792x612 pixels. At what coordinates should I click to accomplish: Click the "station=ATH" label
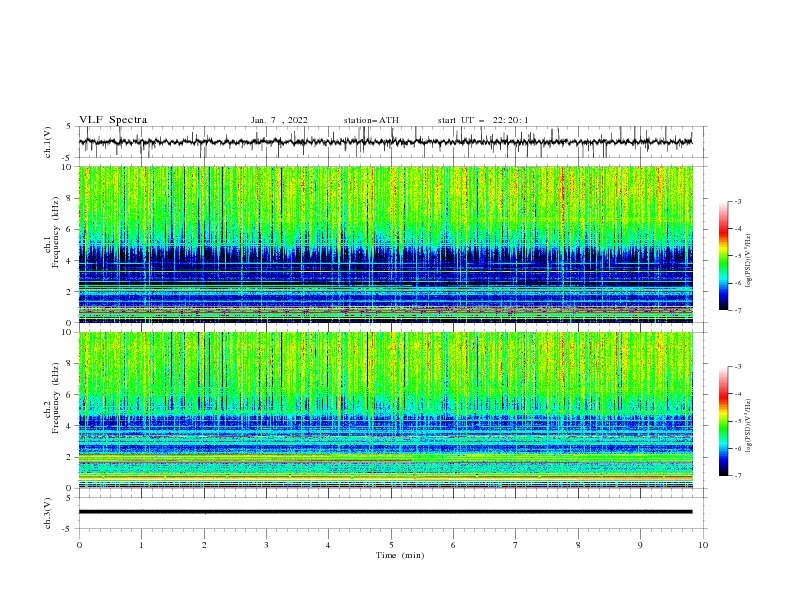pos(371,120)
